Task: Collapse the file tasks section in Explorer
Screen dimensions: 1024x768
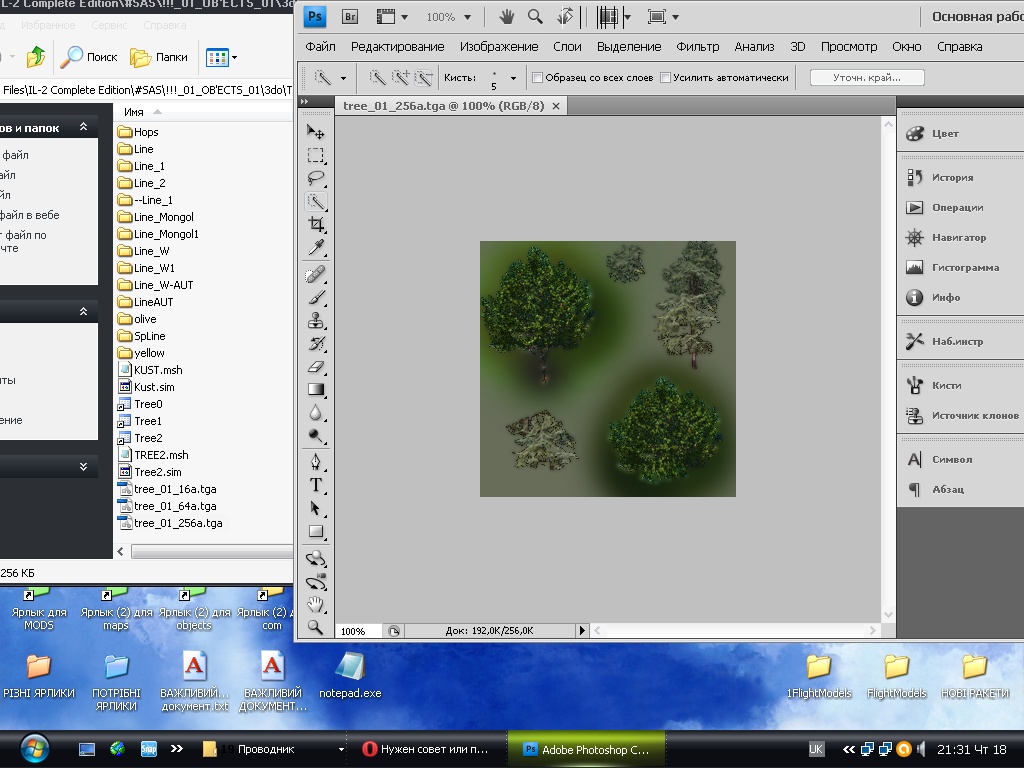Action: pos(84,128)
